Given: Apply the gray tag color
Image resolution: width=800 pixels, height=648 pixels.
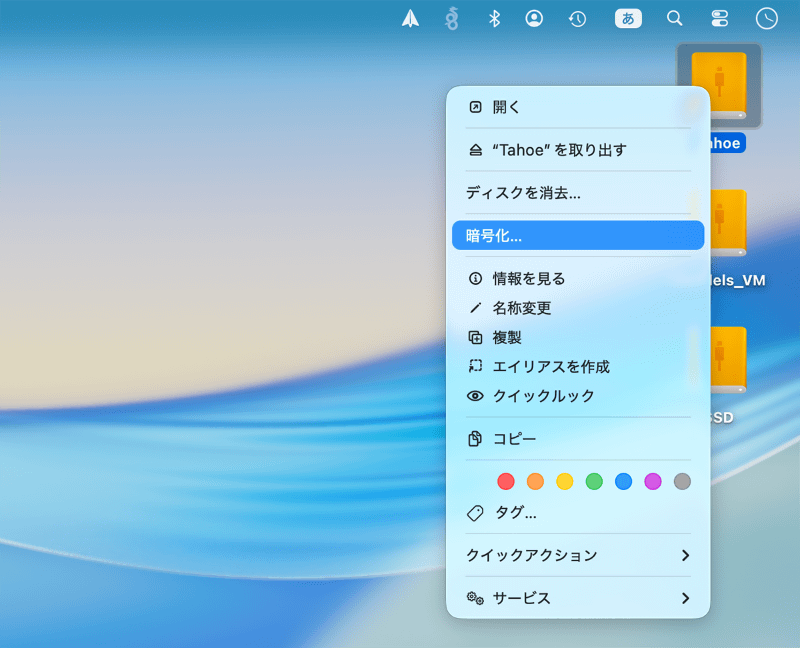Looking at the screenshot, I should pos(682,481).
